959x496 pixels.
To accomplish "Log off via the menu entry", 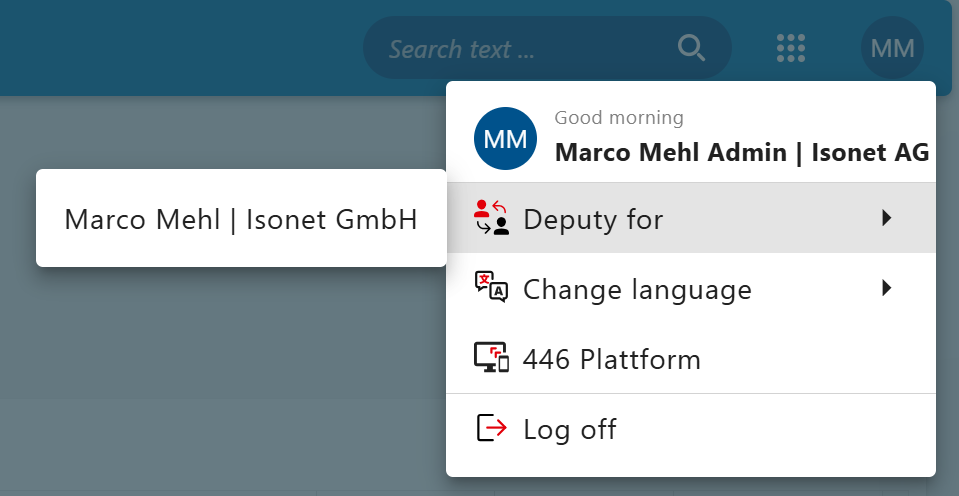I will click(691, 428).
